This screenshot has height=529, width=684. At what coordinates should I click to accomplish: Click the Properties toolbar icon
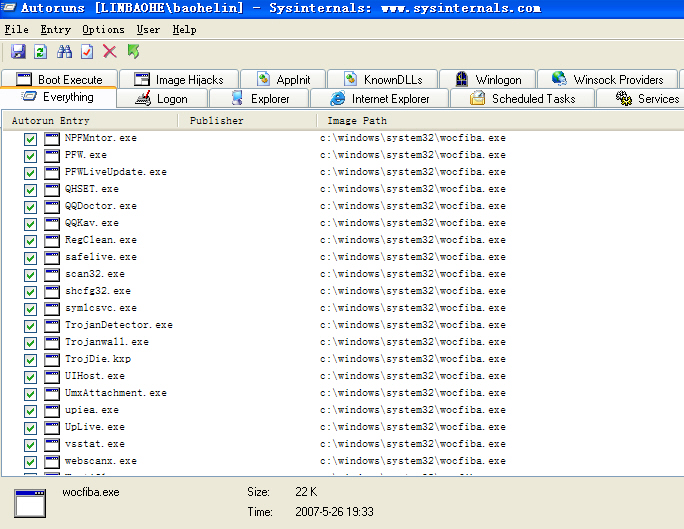pos(87,51)
